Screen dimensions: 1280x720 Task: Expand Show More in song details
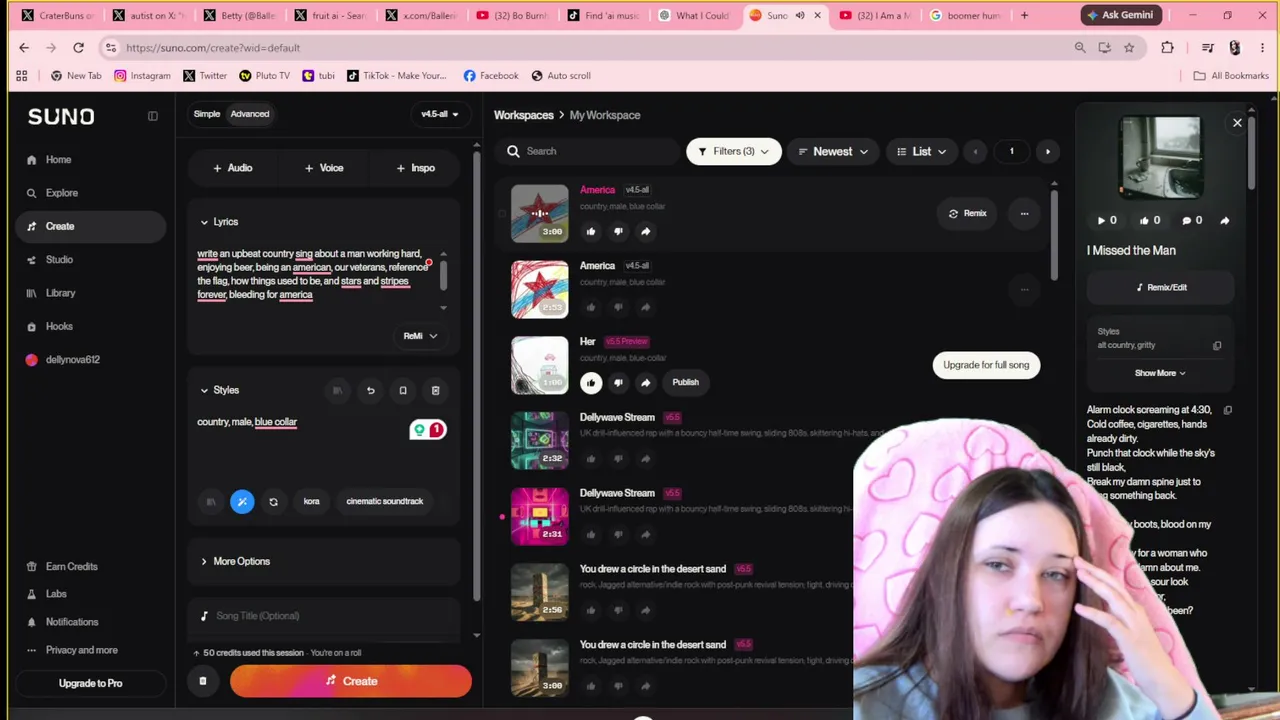(x=1160, y=374)
